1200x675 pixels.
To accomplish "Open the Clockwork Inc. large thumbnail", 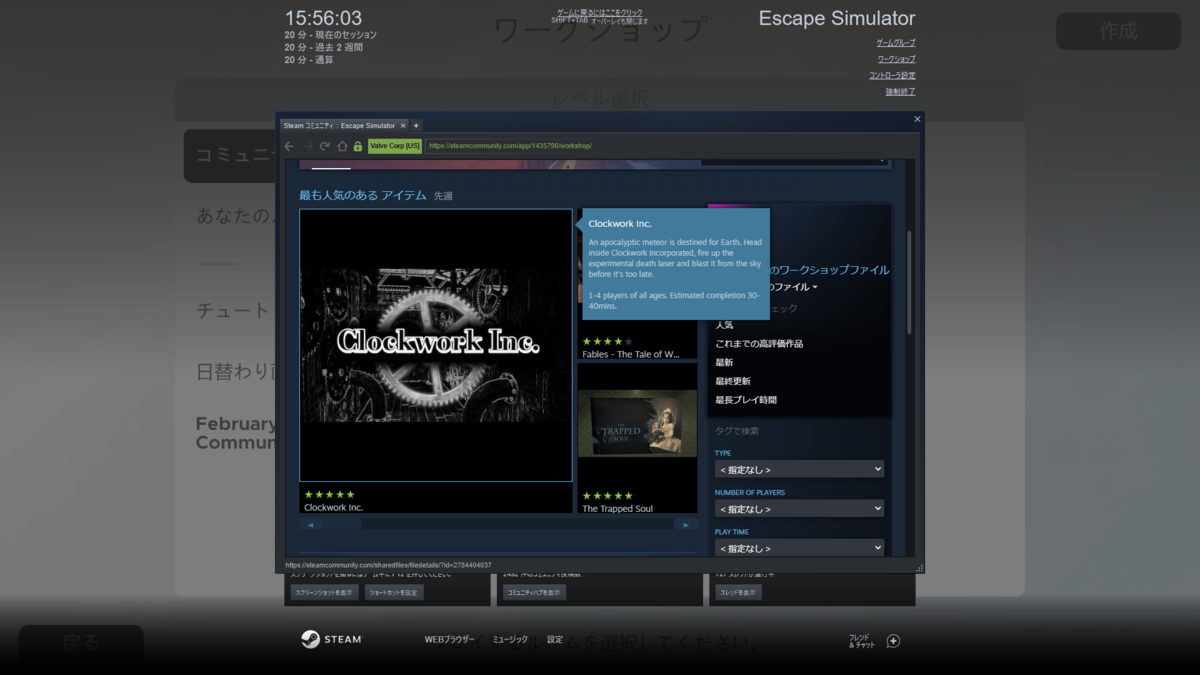I will (436, 345).
